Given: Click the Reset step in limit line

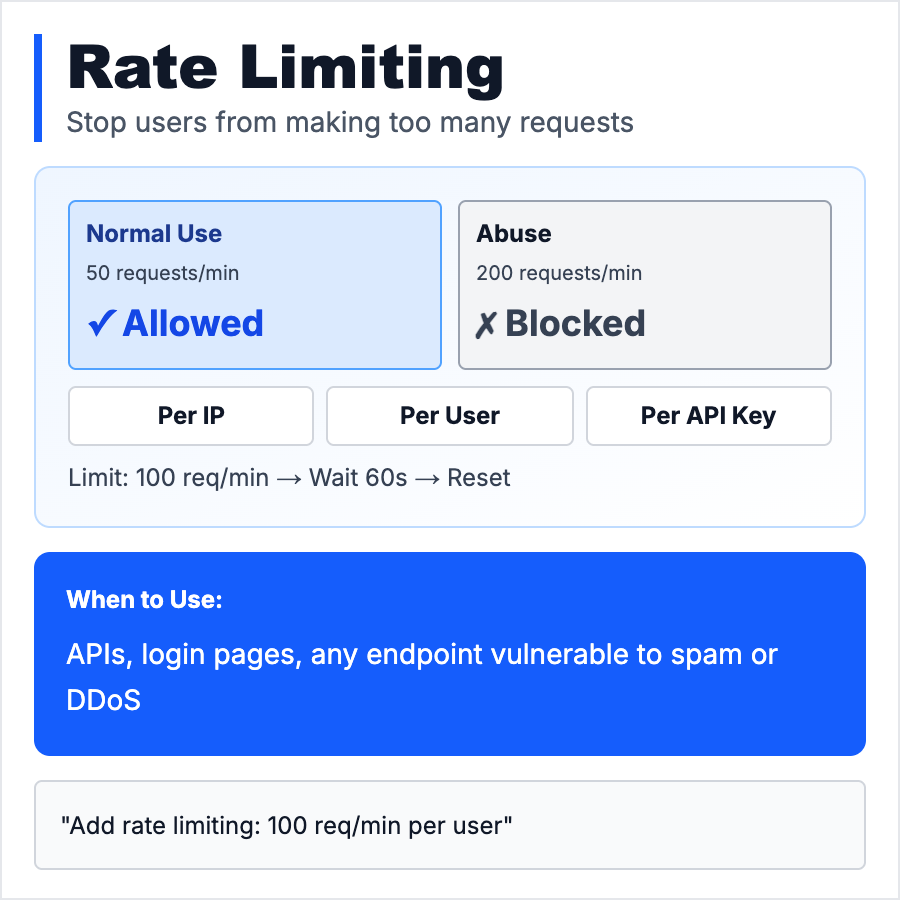Looking at the screenshot, I should pos(479,478).
